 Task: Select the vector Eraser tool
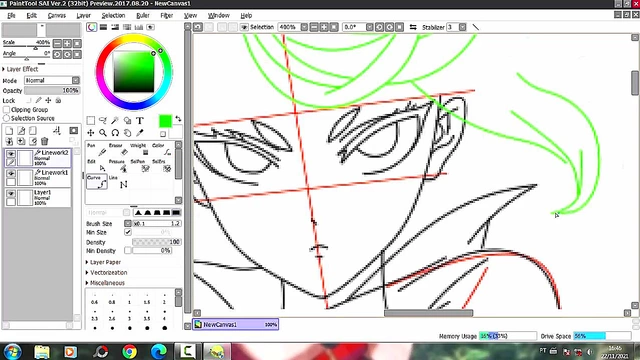[x=118, y=150]
